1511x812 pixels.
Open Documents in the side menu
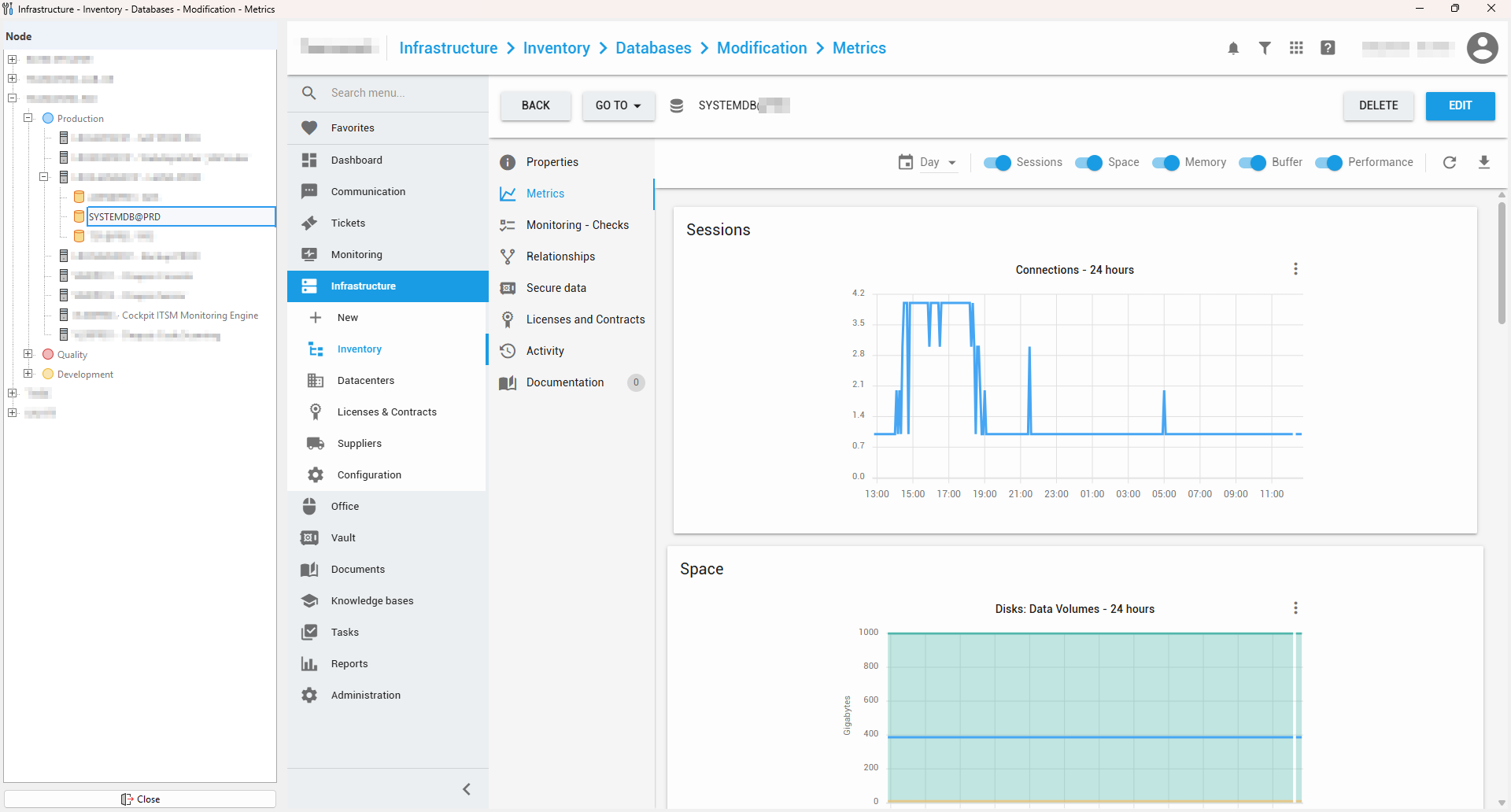pos(388,569)
